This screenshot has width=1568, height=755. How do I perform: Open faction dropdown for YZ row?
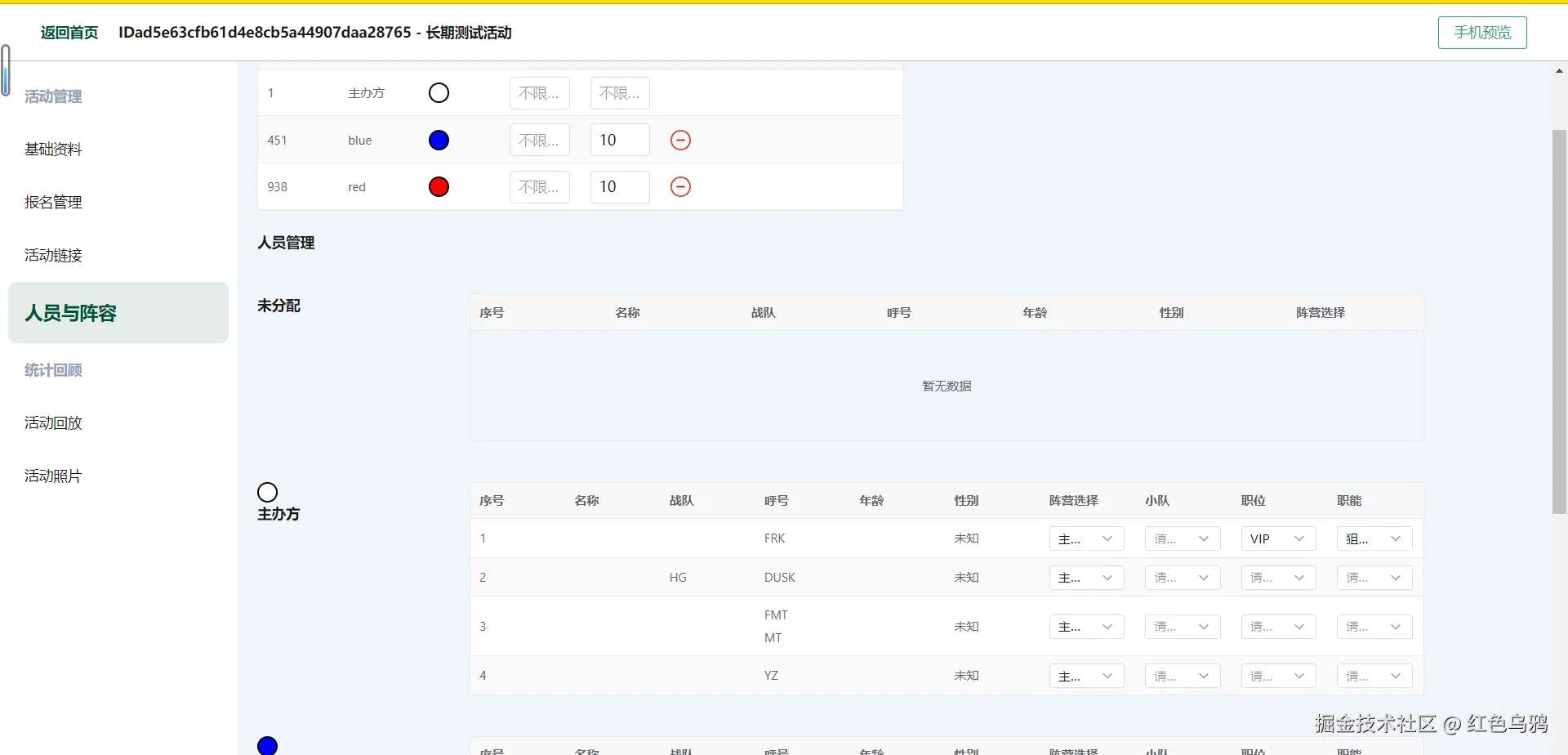pos(1086,677)
